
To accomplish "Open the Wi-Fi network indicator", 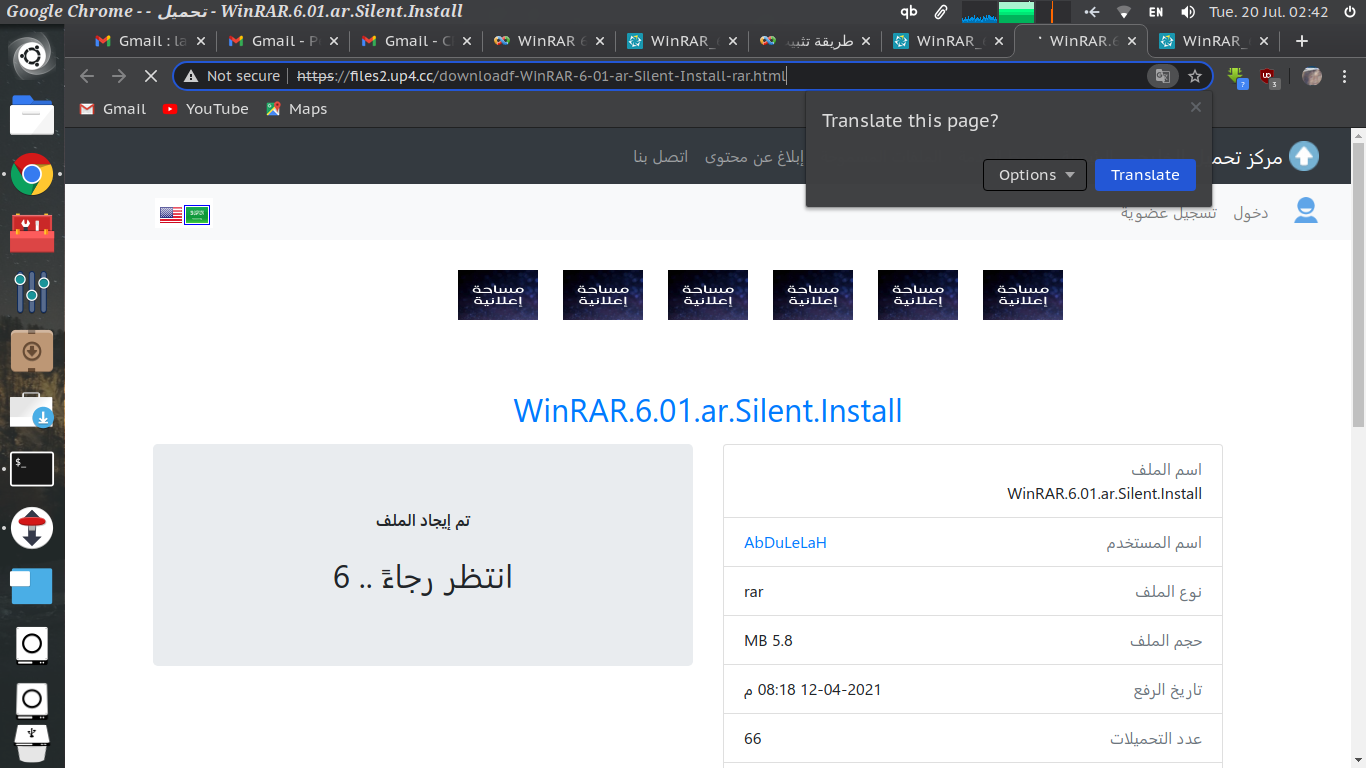I will point(1124,12).
